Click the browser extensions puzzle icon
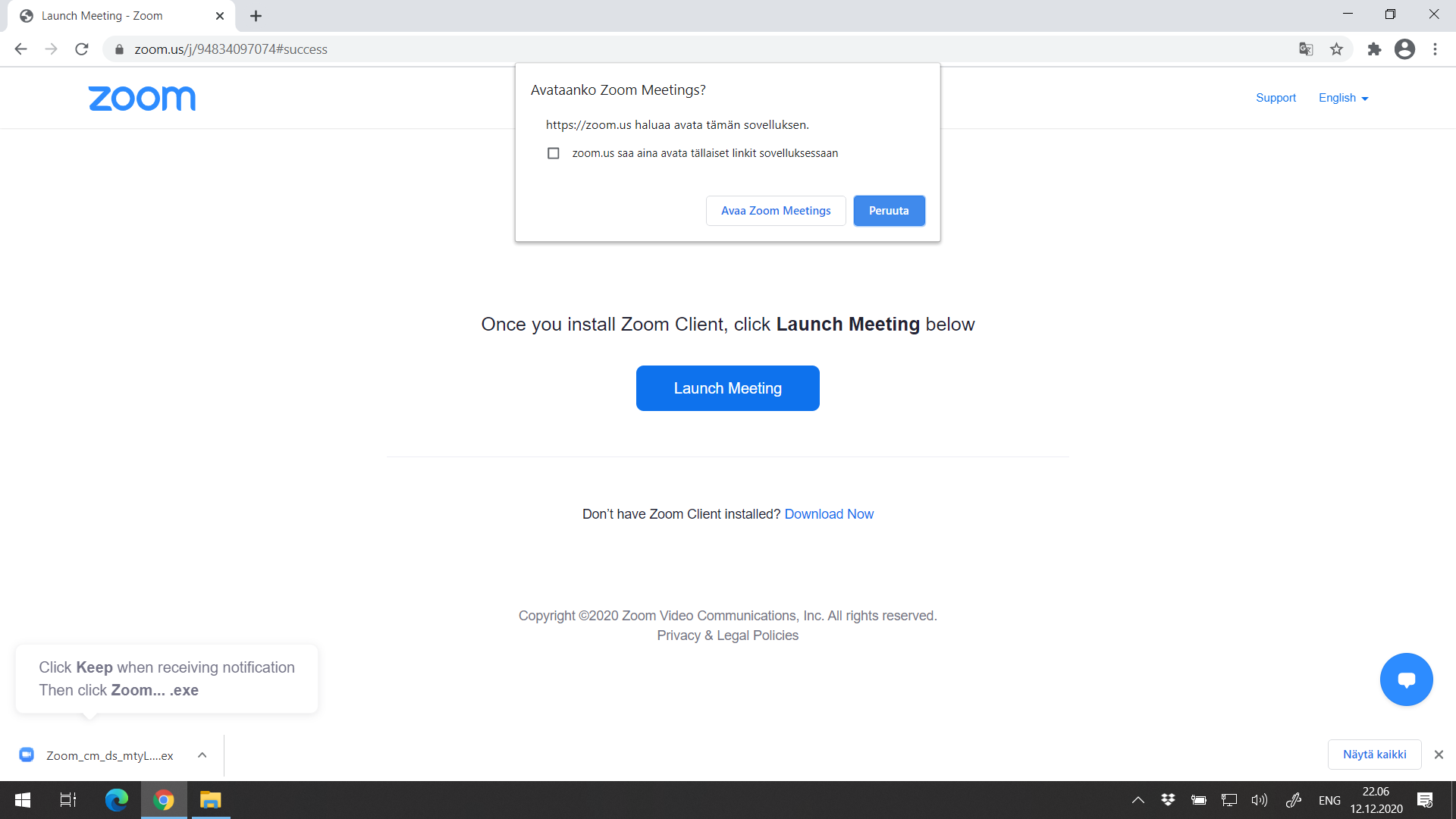Screen dimensions: 1456x819 tap(1374, 49)
